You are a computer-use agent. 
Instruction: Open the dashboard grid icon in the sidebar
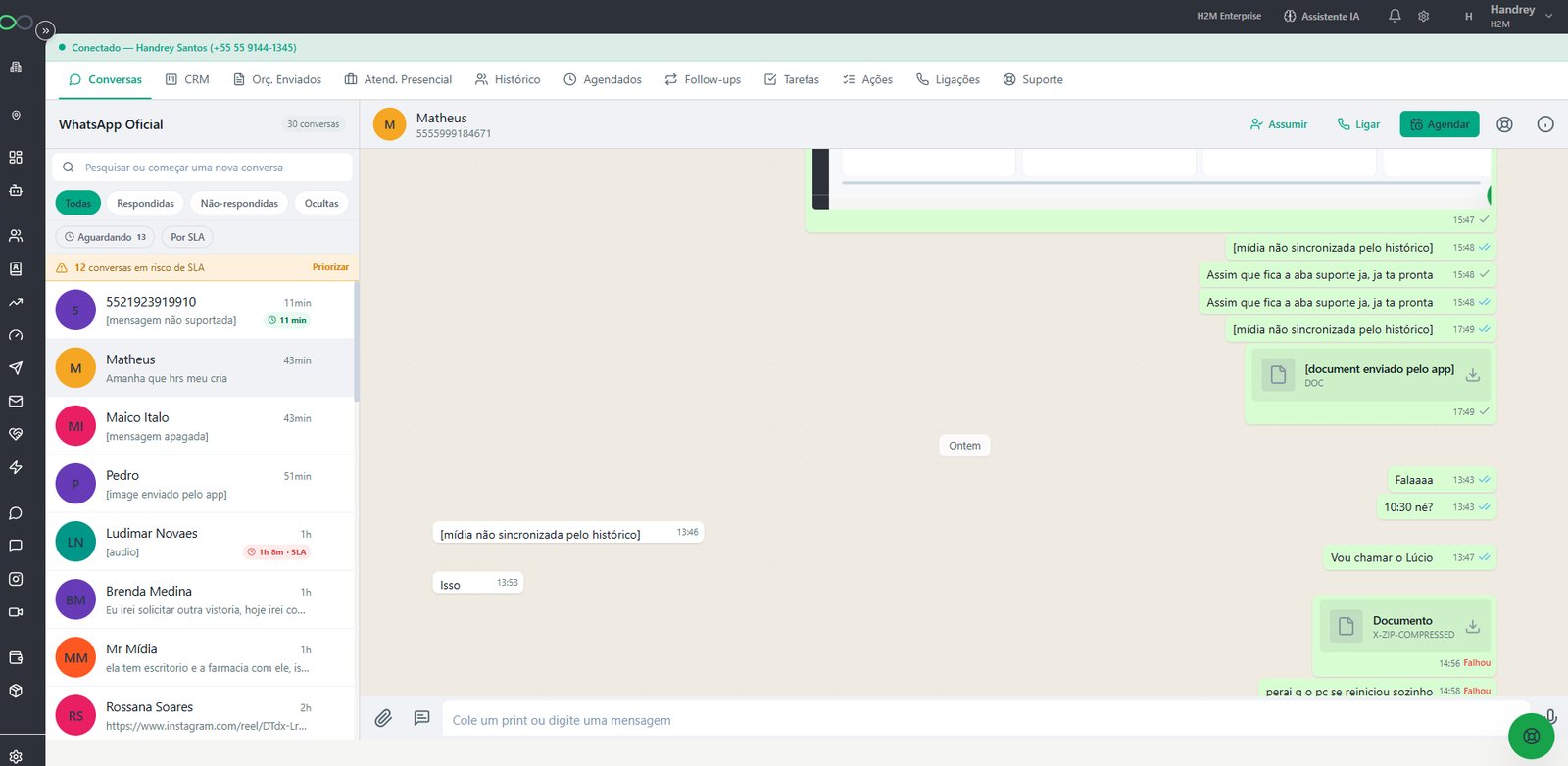coord(16,157)
